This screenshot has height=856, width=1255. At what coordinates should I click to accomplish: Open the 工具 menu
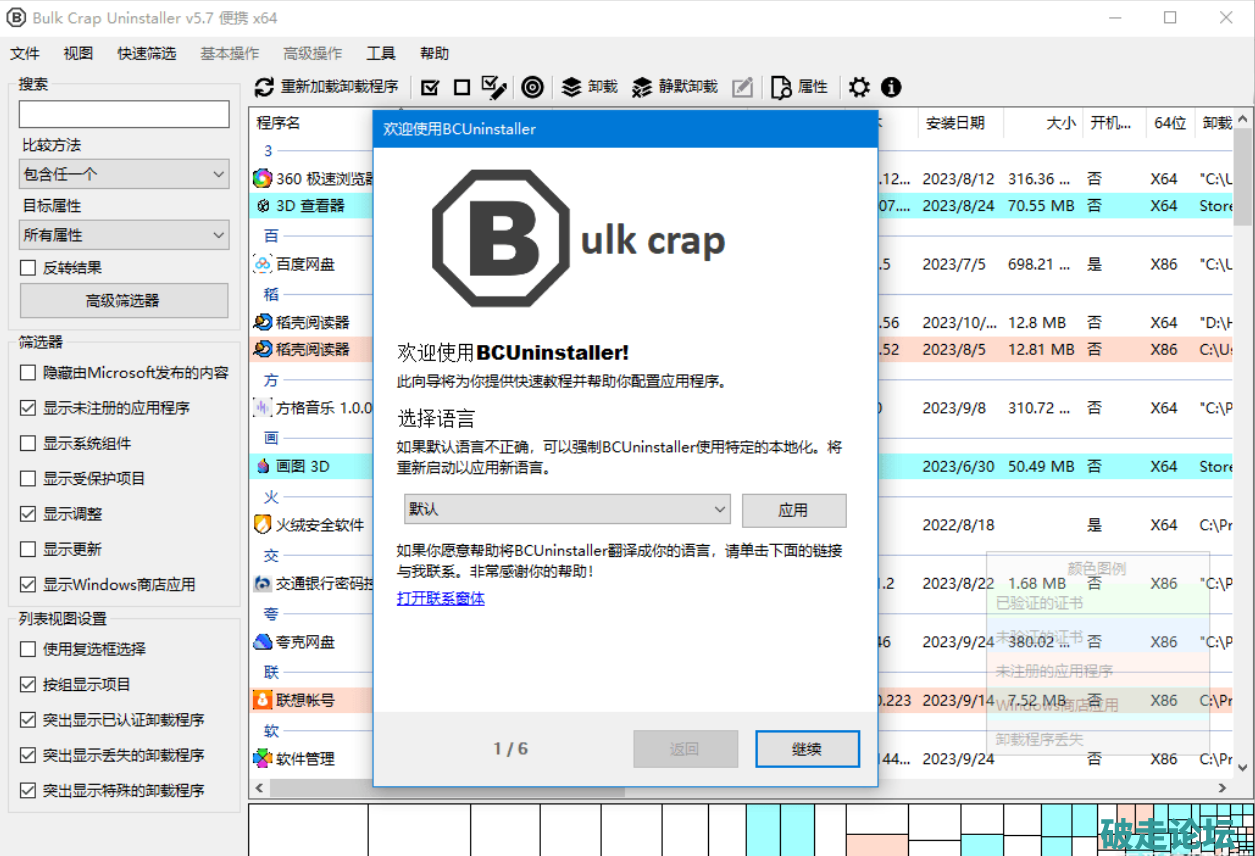coord(380,54)
